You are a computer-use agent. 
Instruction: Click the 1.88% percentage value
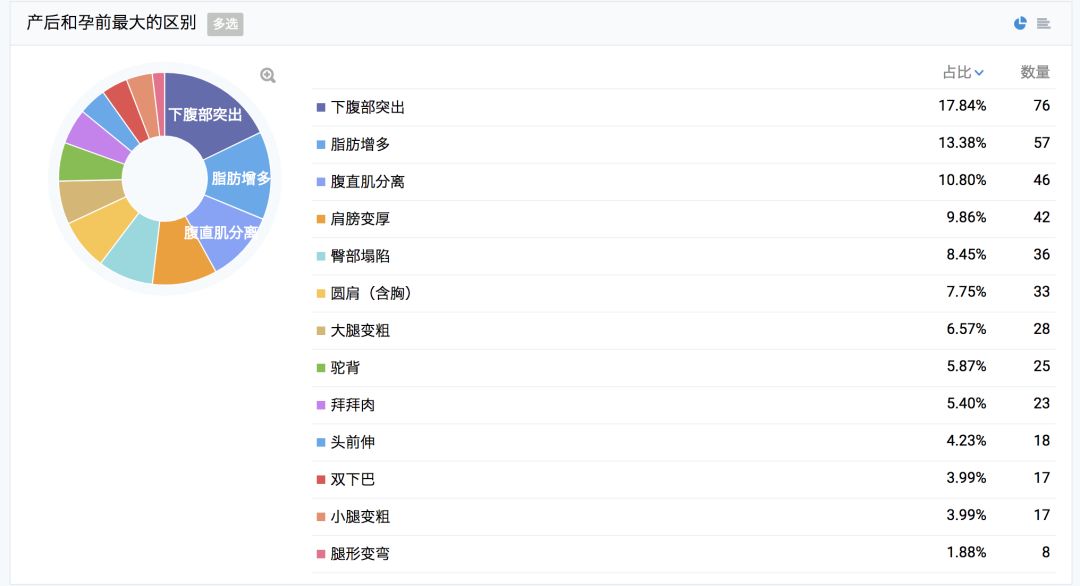coord(966,552)
